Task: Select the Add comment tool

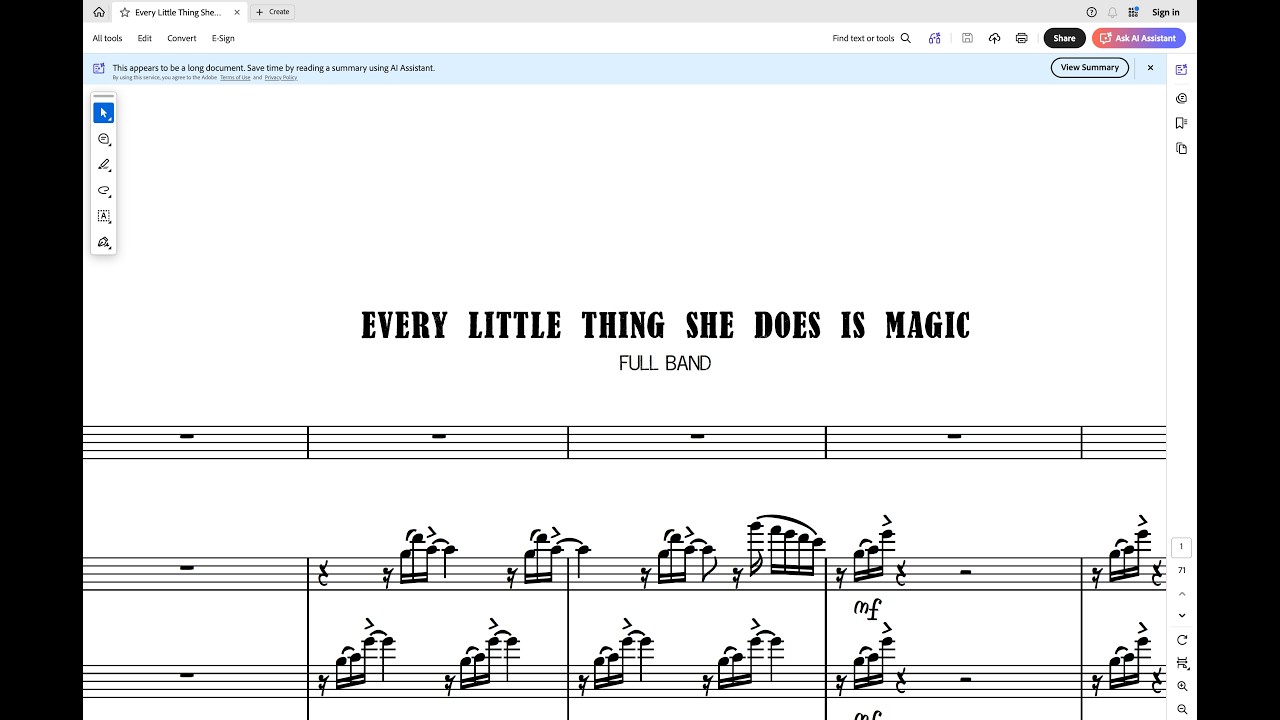Action: click(x=103, y=139)
